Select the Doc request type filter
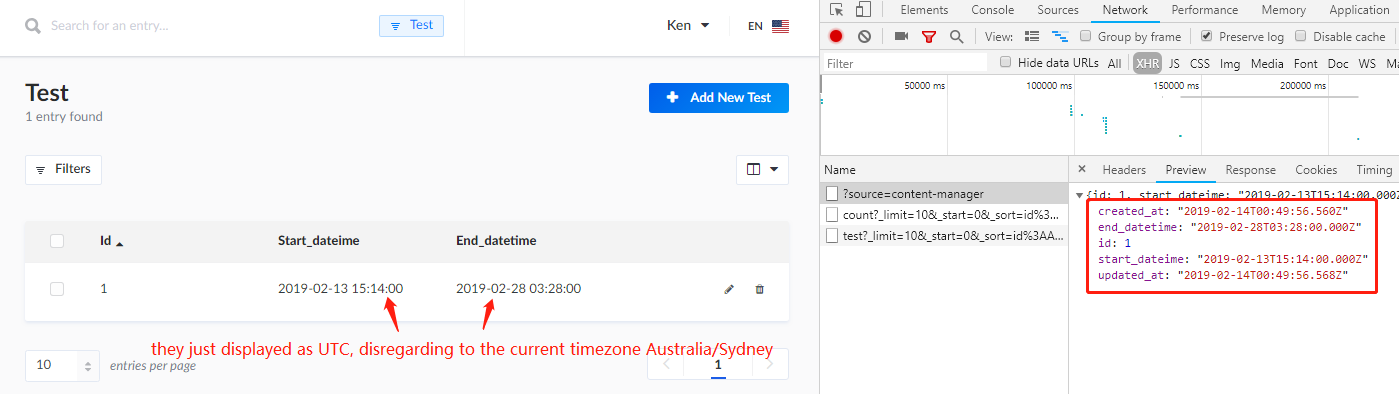This screenshot has height=394, width=1399. (1338, 63)
